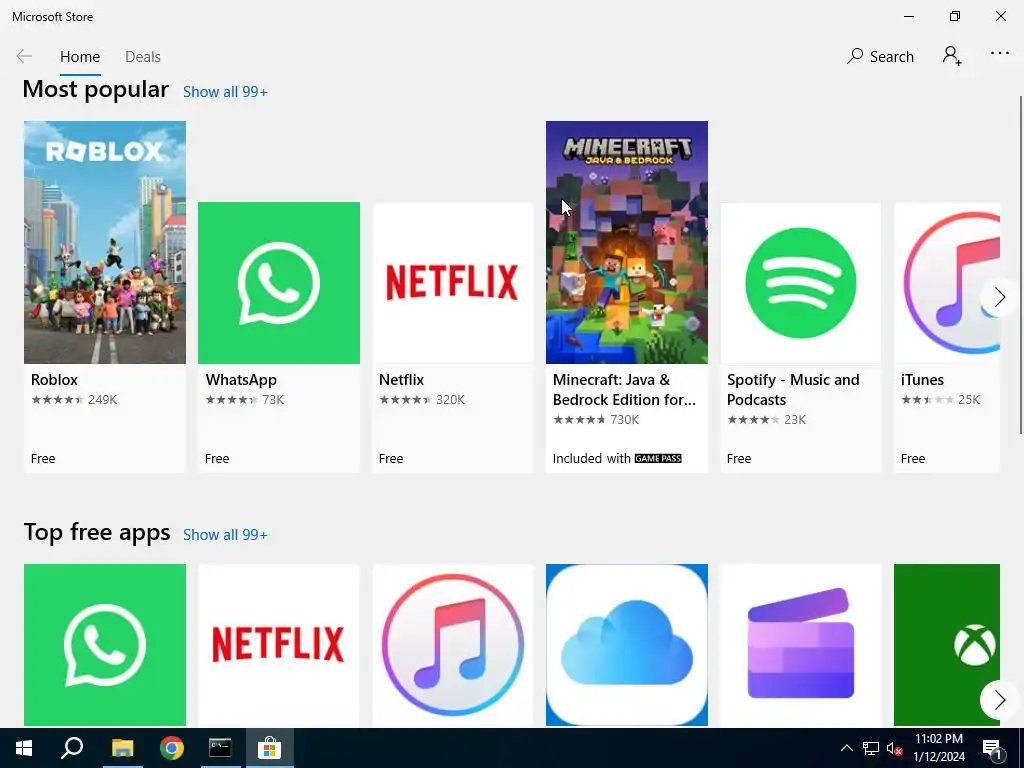Open iTunes music note icon in Top free apps
Screen dimensions: 1024x768
click(x=453, y=645)
